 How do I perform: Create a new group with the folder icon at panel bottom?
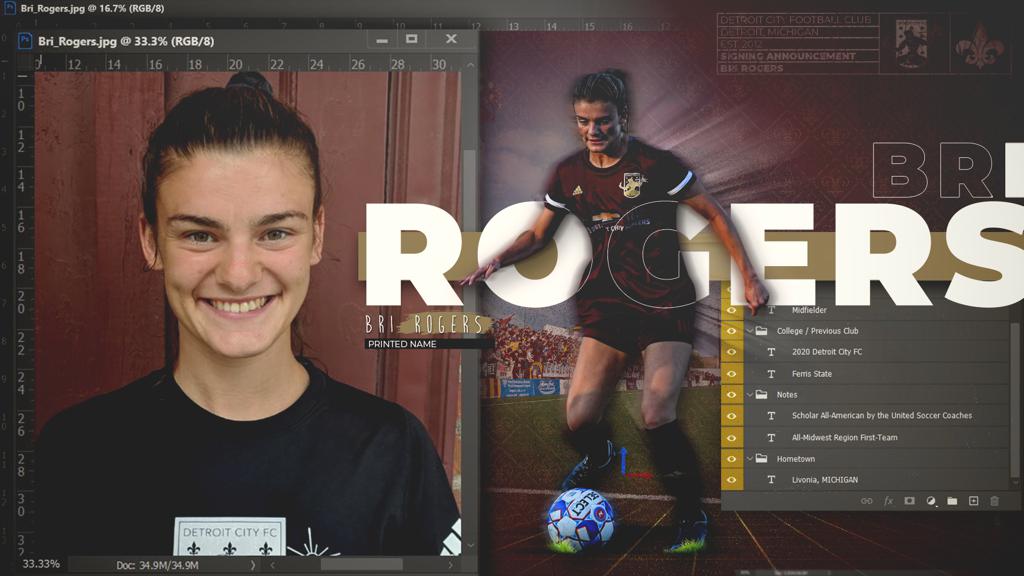pos(952,501)
